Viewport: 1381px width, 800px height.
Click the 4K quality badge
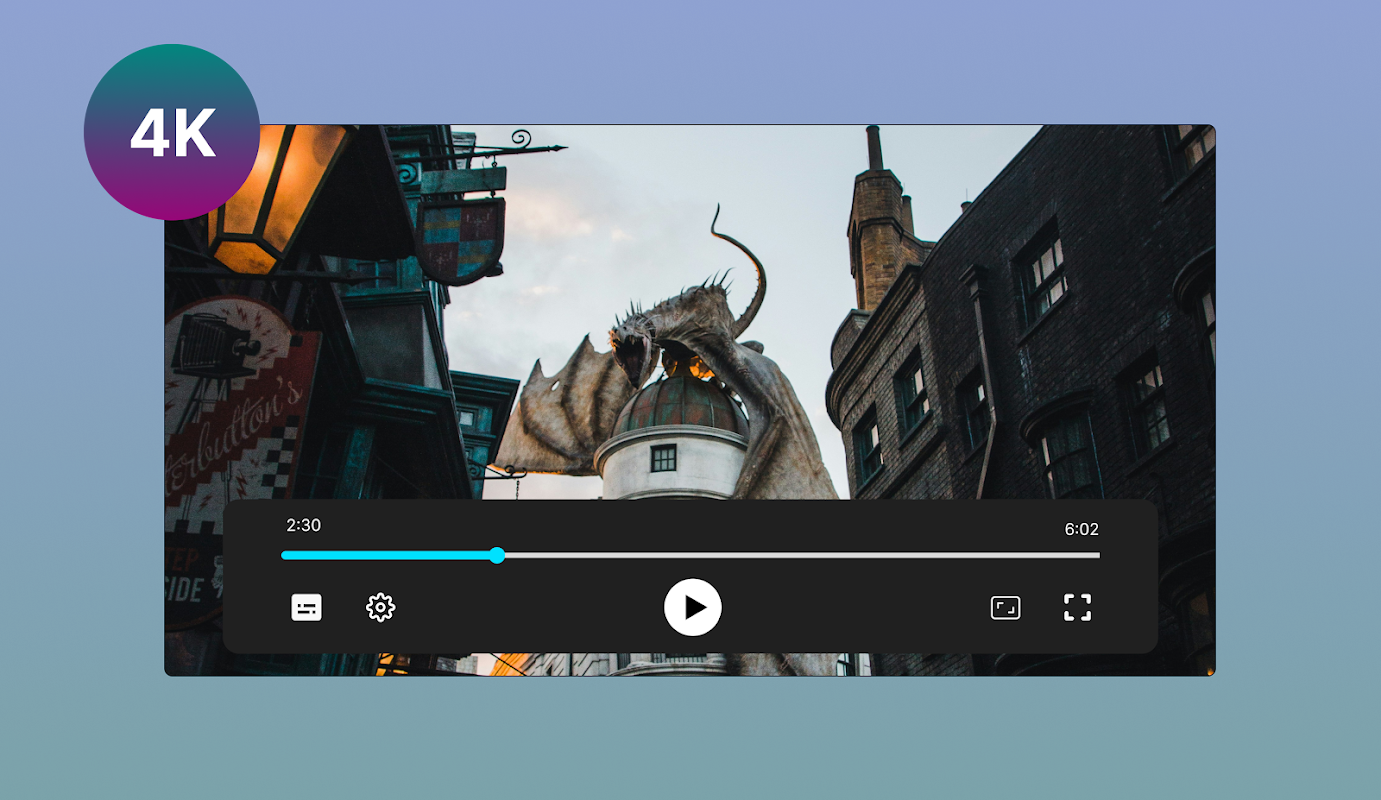coord(172,132)
